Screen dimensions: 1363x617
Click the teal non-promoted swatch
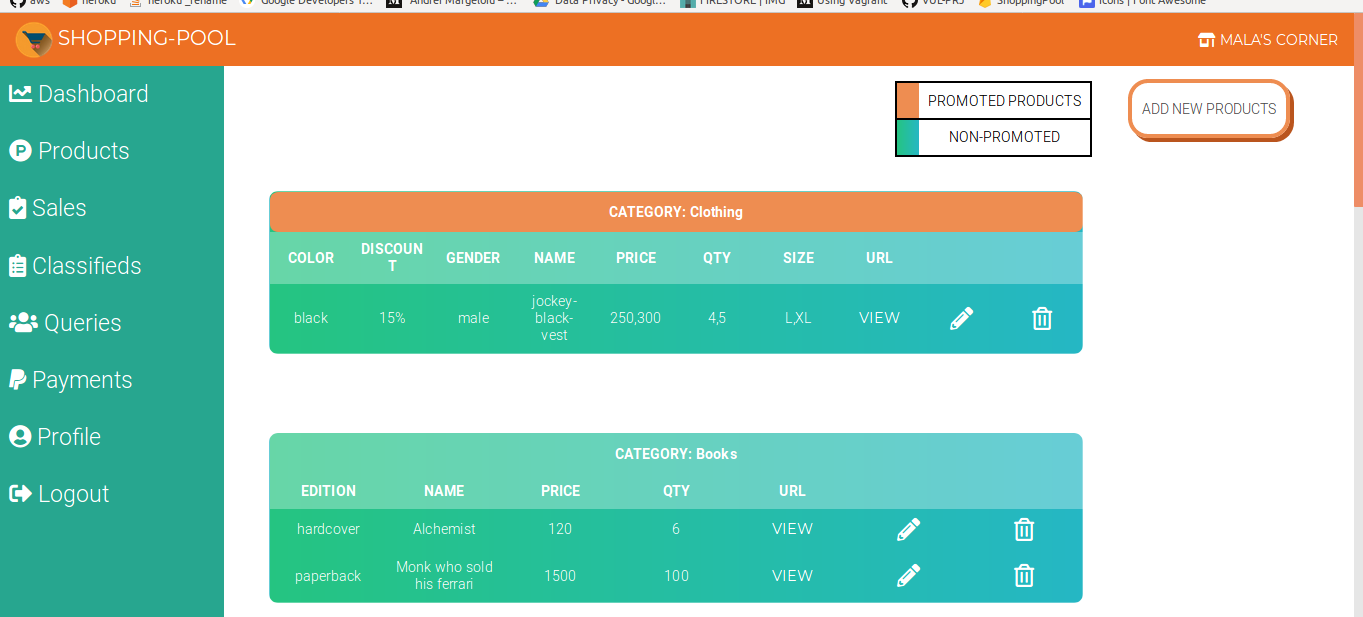tap(908, 137)
